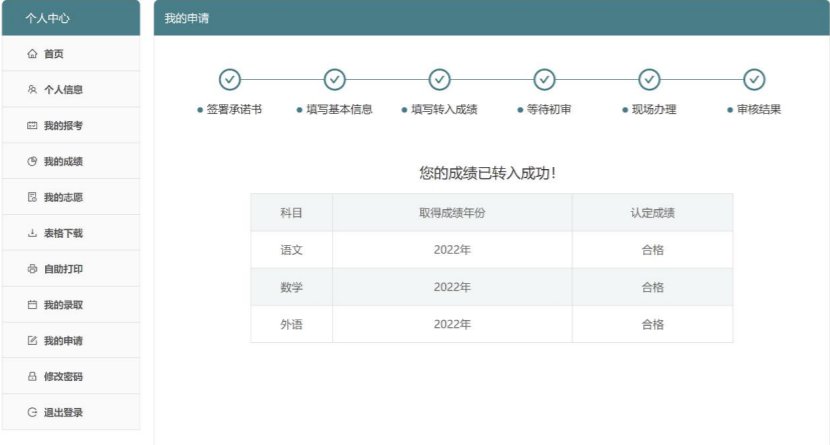Click the home icon beside 首页
The width and height of the screenshot is (830, 445).
[32, 54]
